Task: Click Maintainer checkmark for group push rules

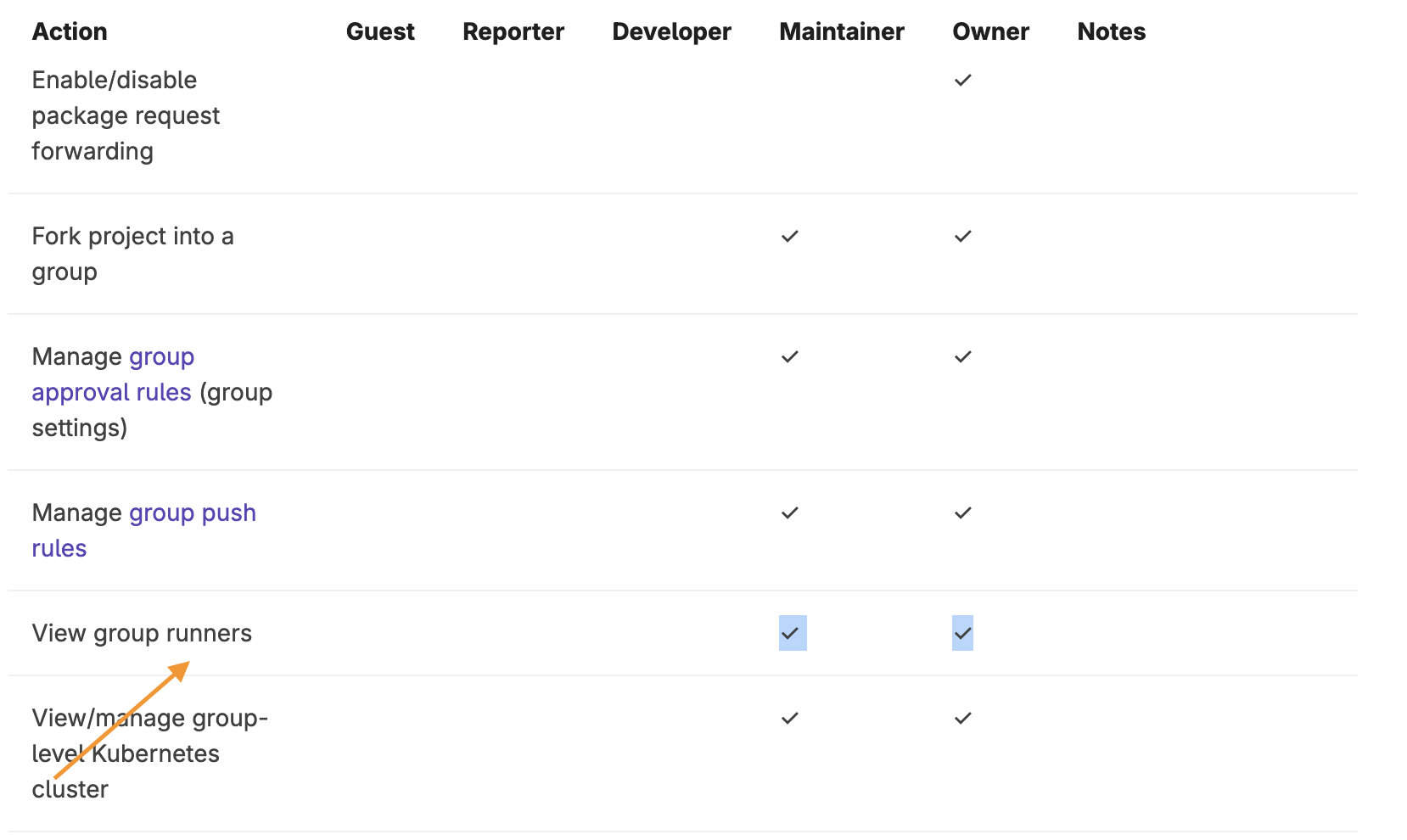Action: [x=790, y=513]
